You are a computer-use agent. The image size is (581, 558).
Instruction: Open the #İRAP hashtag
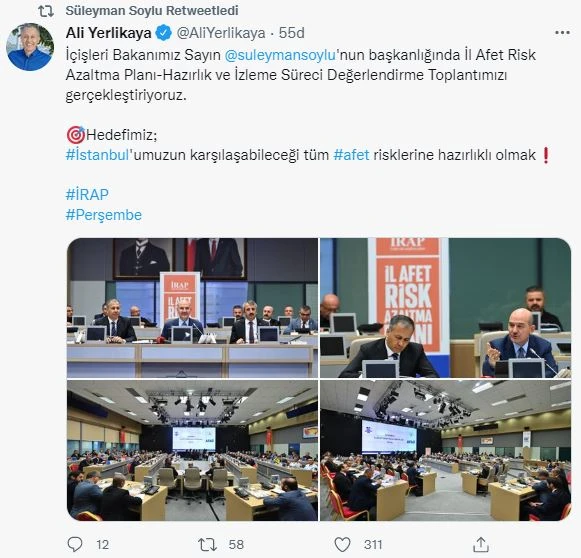click(87, 195)
